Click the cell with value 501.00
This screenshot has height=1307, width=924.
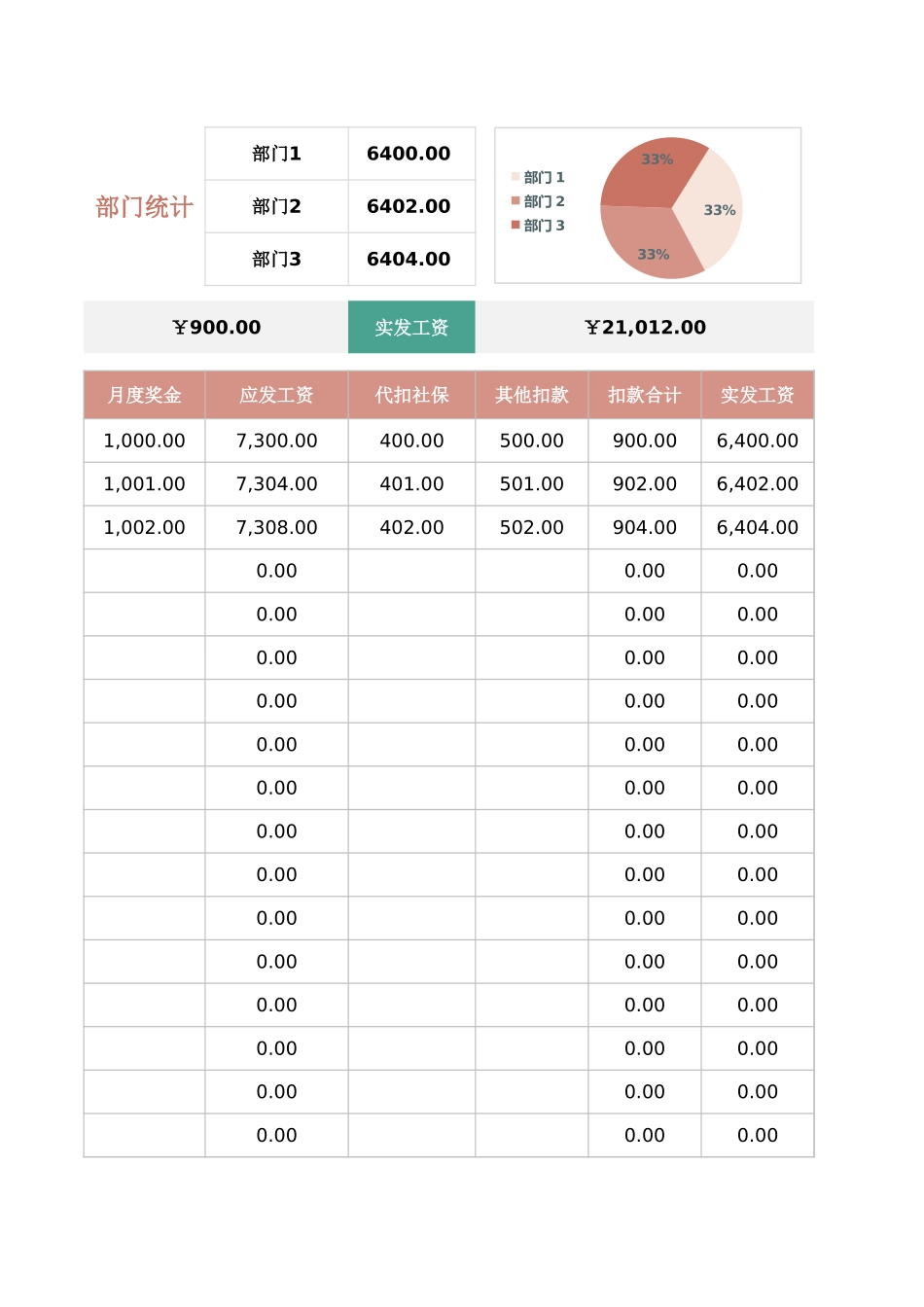[x=531, y=484]
